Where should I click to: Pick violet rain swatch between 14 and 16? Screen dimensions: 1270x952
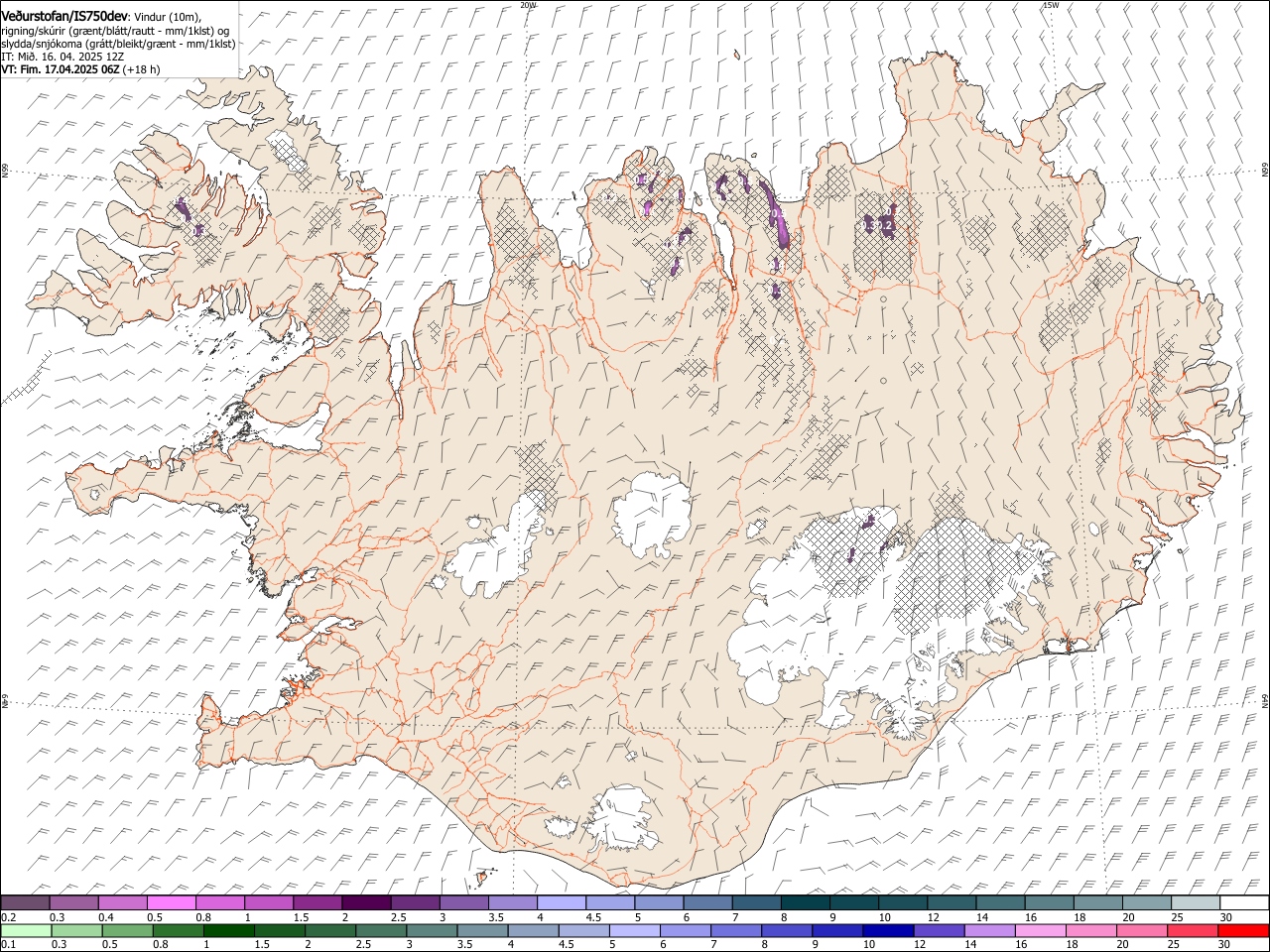(989, 930)
